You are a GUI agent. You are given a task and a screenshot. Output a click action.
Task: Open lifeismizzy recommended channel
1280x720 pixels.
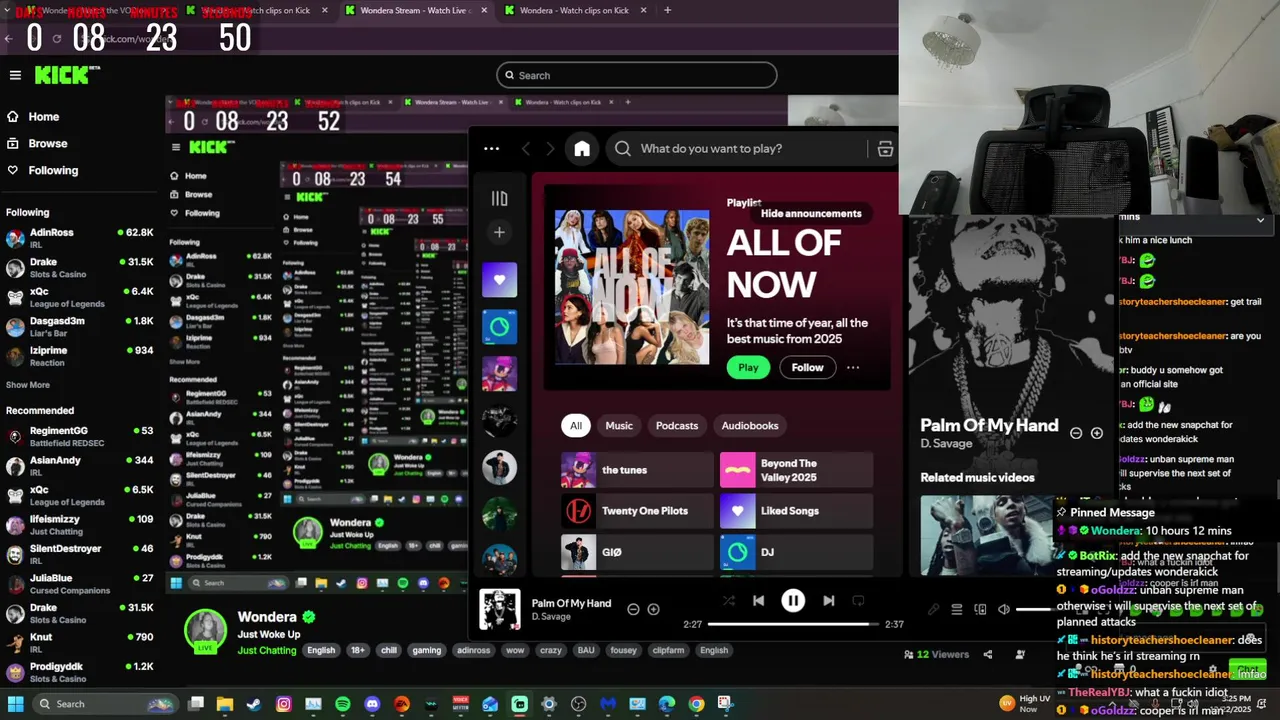[x=80, y=525]
